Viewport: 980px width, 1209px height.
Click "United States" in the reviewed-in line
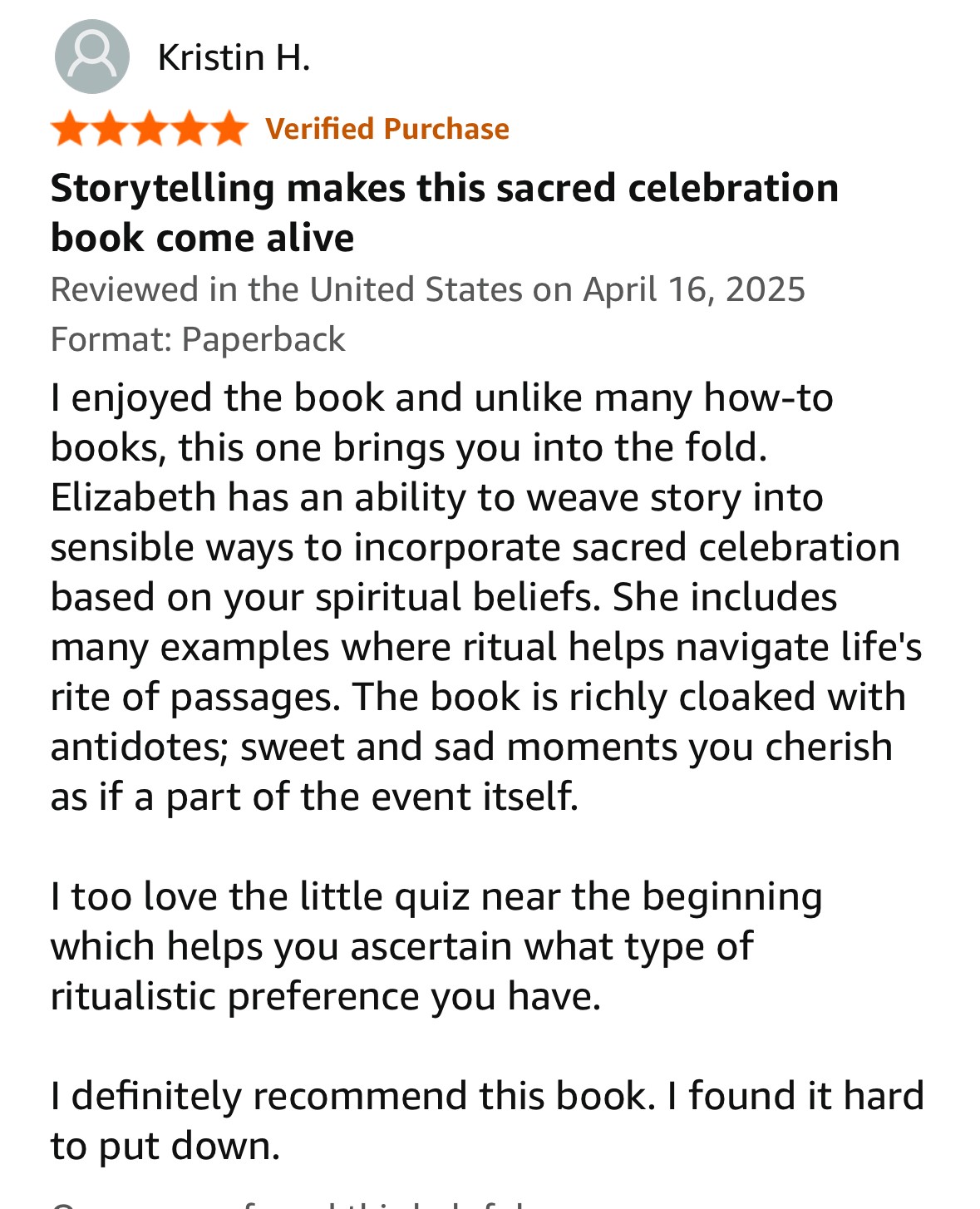pos(416,289)
